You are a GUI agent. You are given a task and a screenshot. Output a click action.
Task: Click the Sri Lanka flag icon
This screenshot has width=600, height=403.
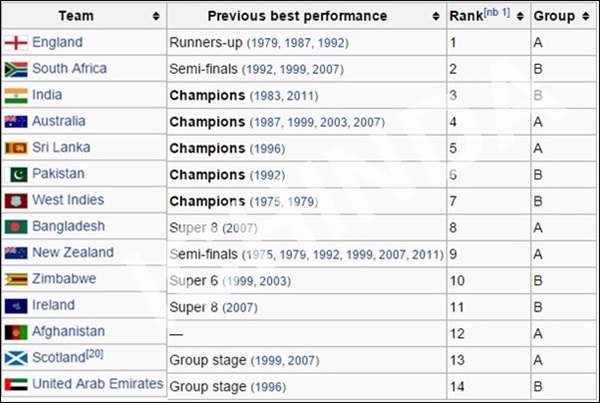pos(16,148)
